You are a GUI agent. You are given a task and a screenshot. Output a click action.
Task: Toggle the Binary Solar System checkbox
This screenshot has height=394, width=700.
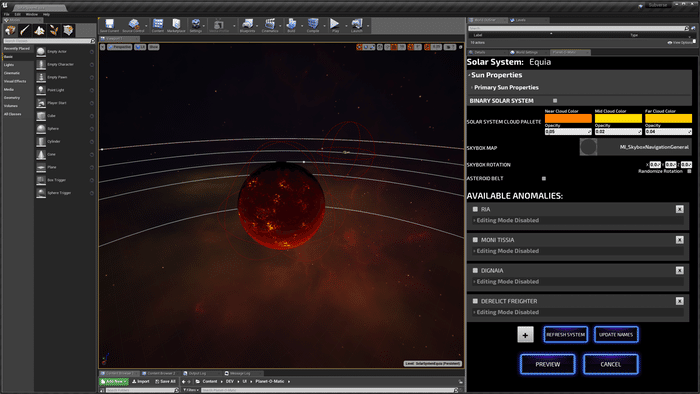tap(555, 101)
